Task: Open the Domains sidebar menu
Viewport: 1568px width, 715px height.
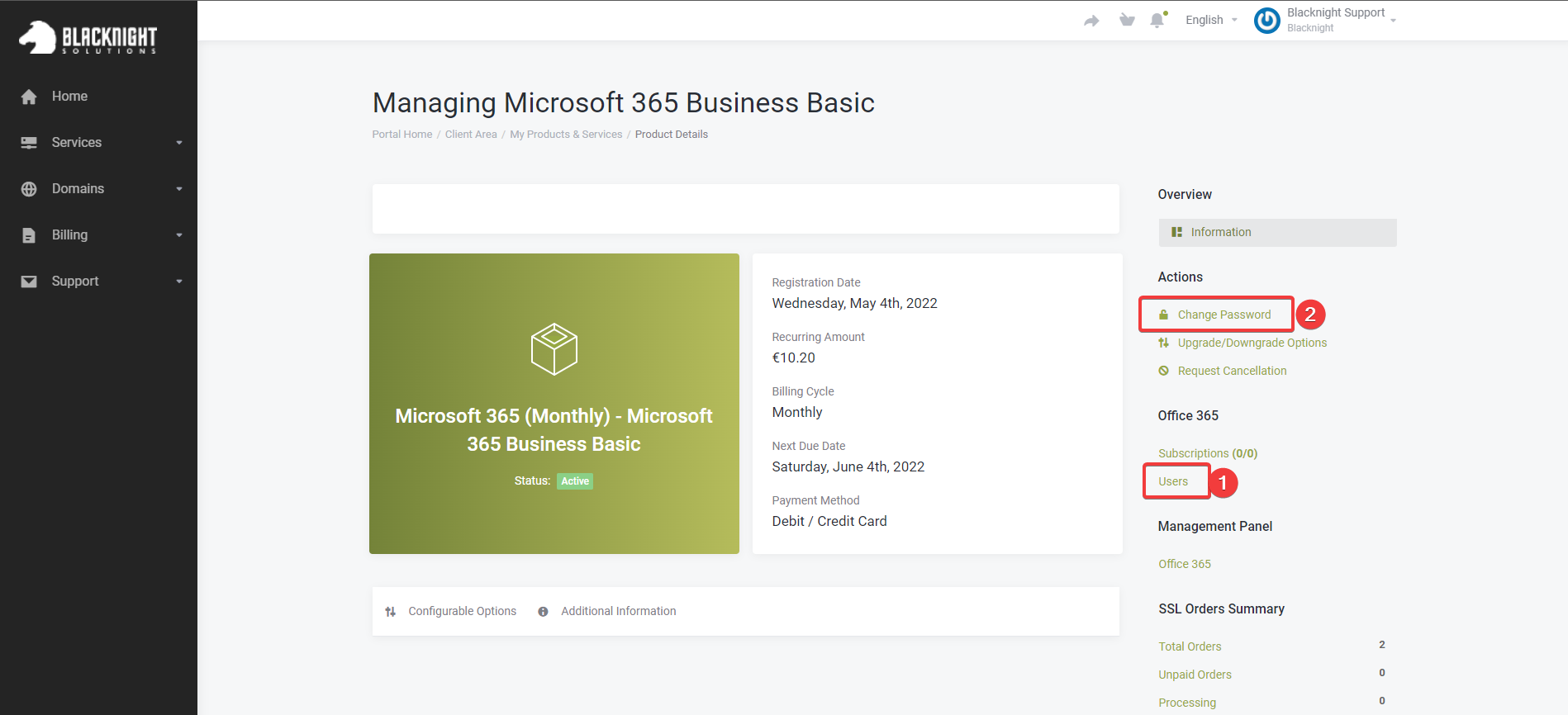Action: pyautogui.click(x=78, y=189)
